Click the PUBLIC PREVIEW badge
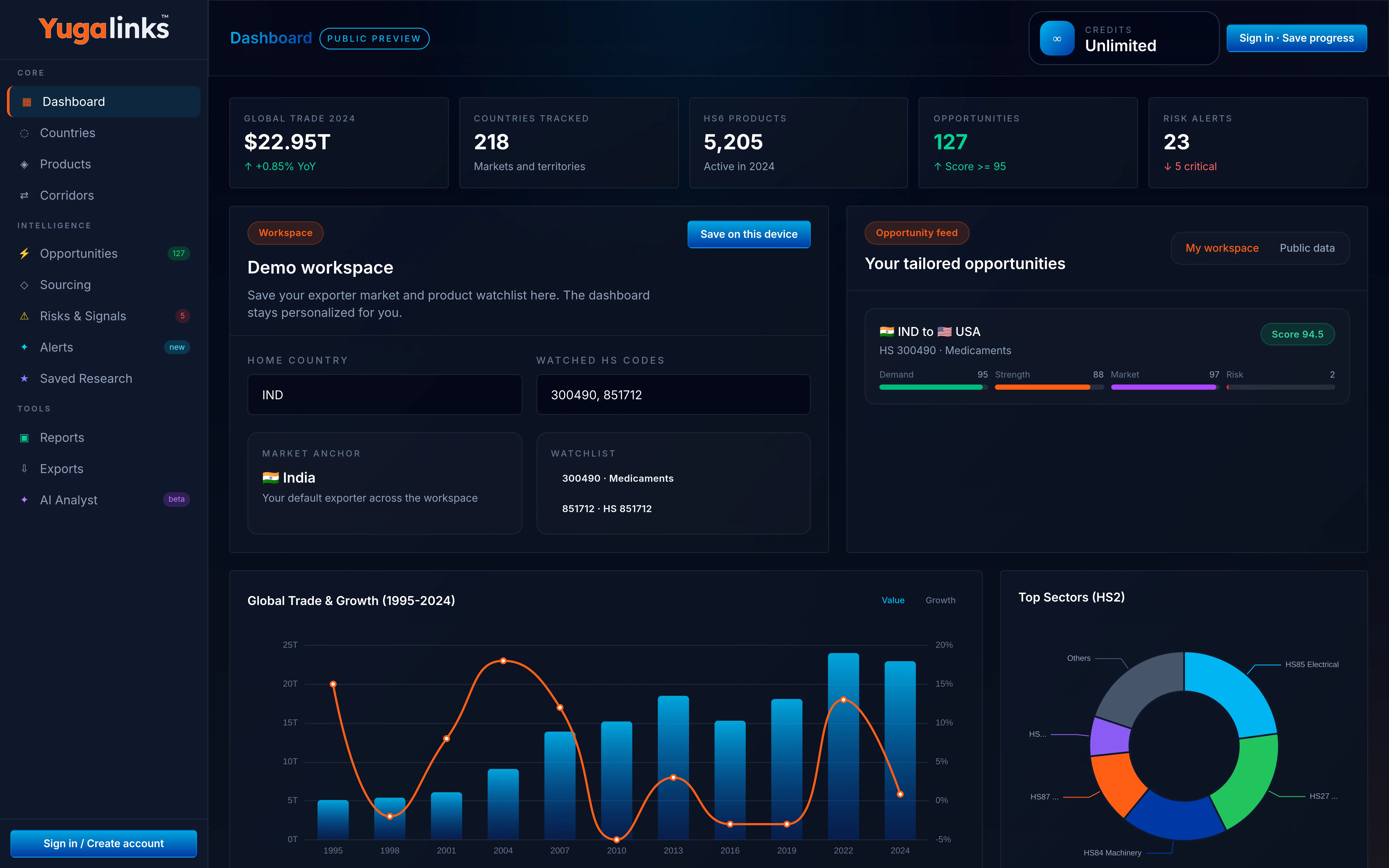Viewport: 1389px width, 868px height. [374, 38]
